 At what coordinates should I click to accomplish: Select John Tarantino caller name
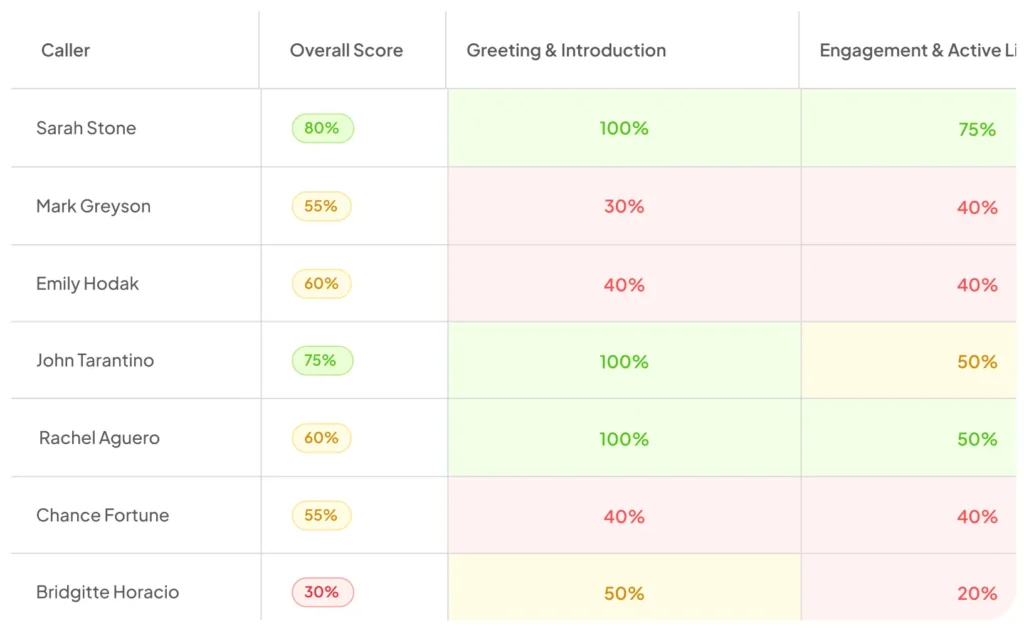pyautogui.click(x=95, y=360)
